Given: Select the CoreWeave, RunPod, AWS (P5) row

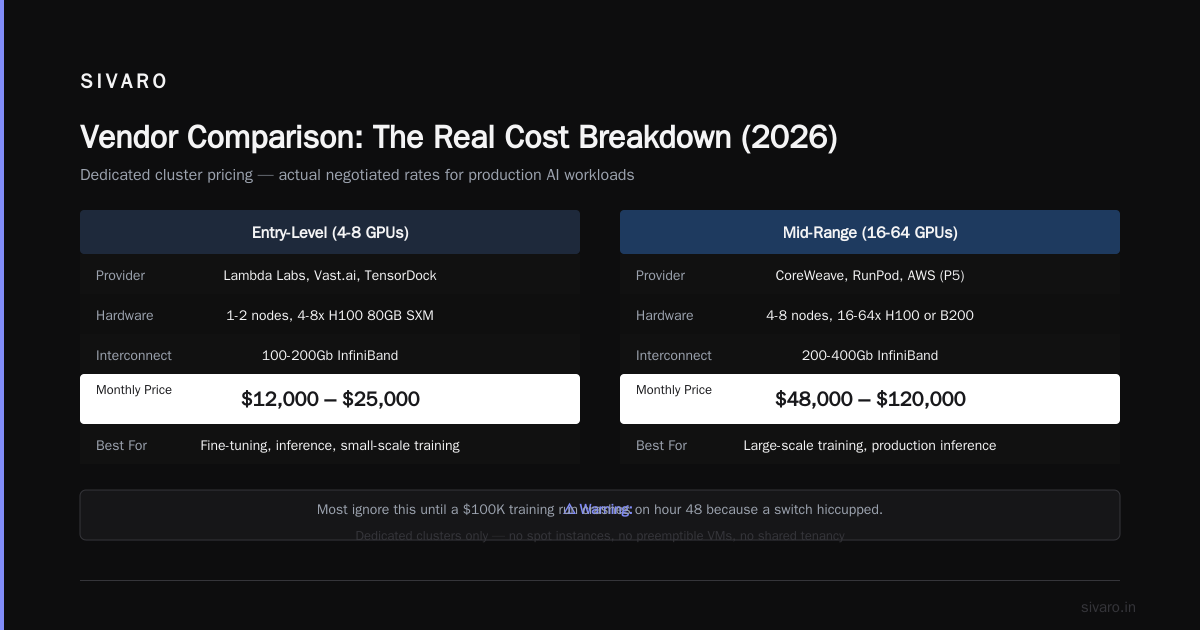Looking at the screenshot, I should tap(870, 275).
